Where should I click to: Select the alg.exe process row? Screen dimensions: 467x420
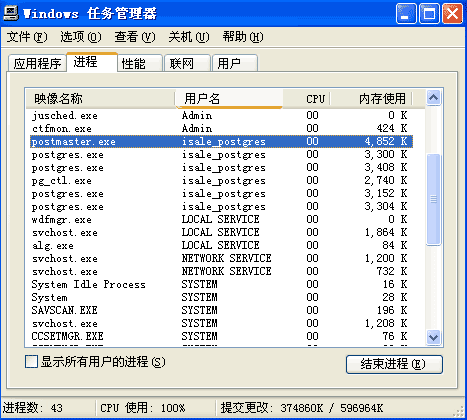click(x=221, y=245)
